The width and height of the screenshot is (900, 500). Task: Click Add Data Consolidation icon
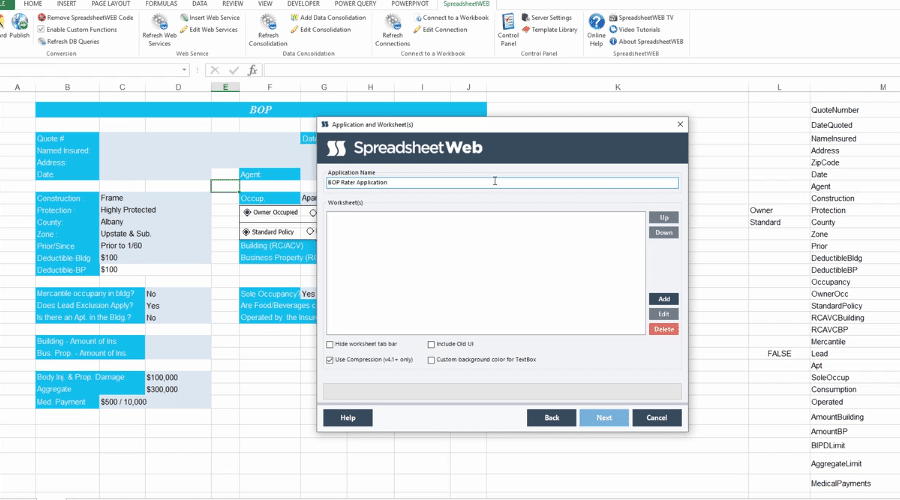point(294,18)
